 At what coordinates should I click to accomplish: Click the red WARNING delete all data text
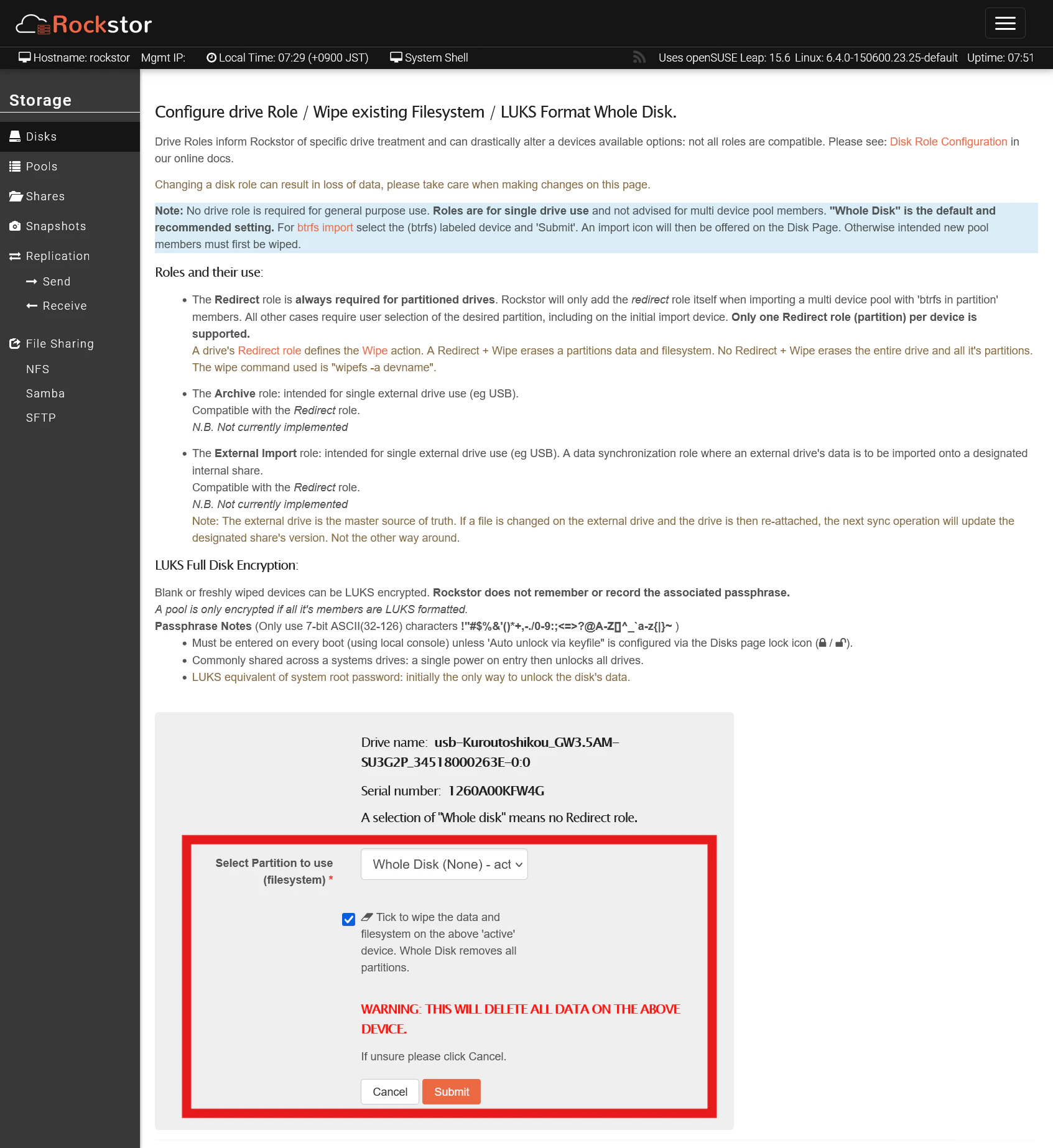point(520,1019)
